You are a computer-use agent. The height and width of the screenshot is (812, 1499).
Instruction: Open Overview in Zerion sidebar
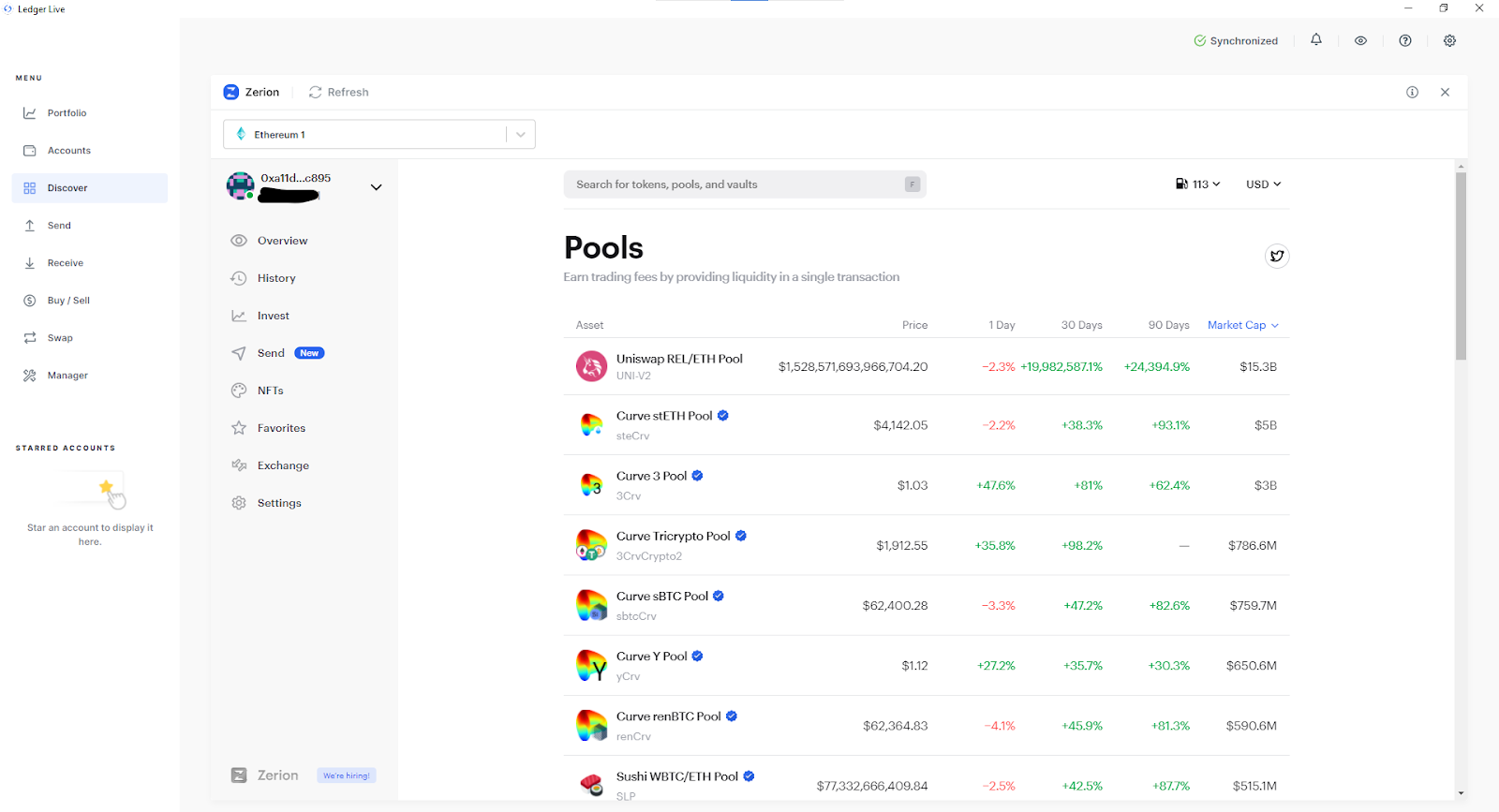(x=282, y=241)
